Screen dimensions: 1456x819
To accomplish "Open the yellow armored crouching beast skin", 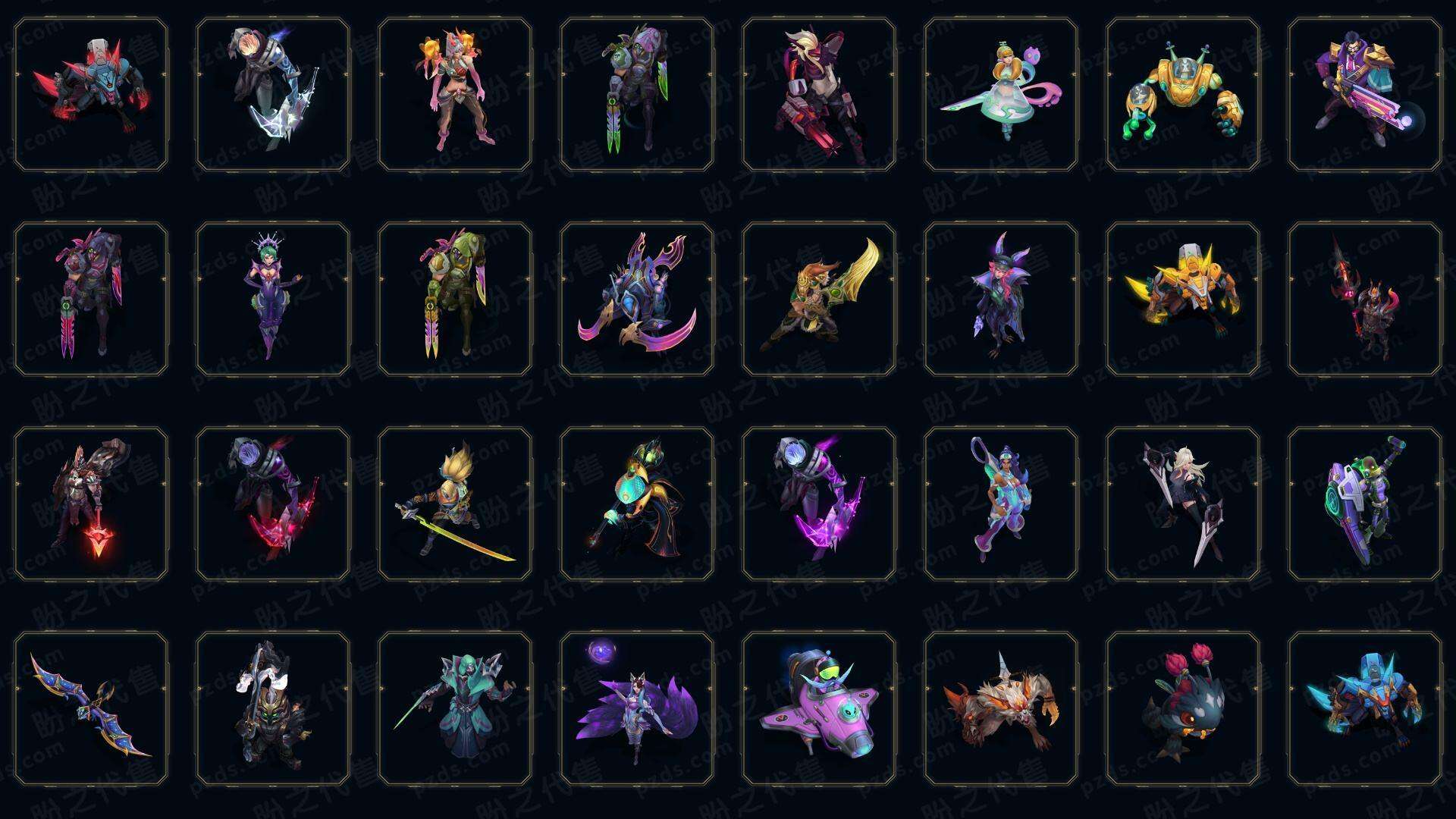I will point(1183,300).
